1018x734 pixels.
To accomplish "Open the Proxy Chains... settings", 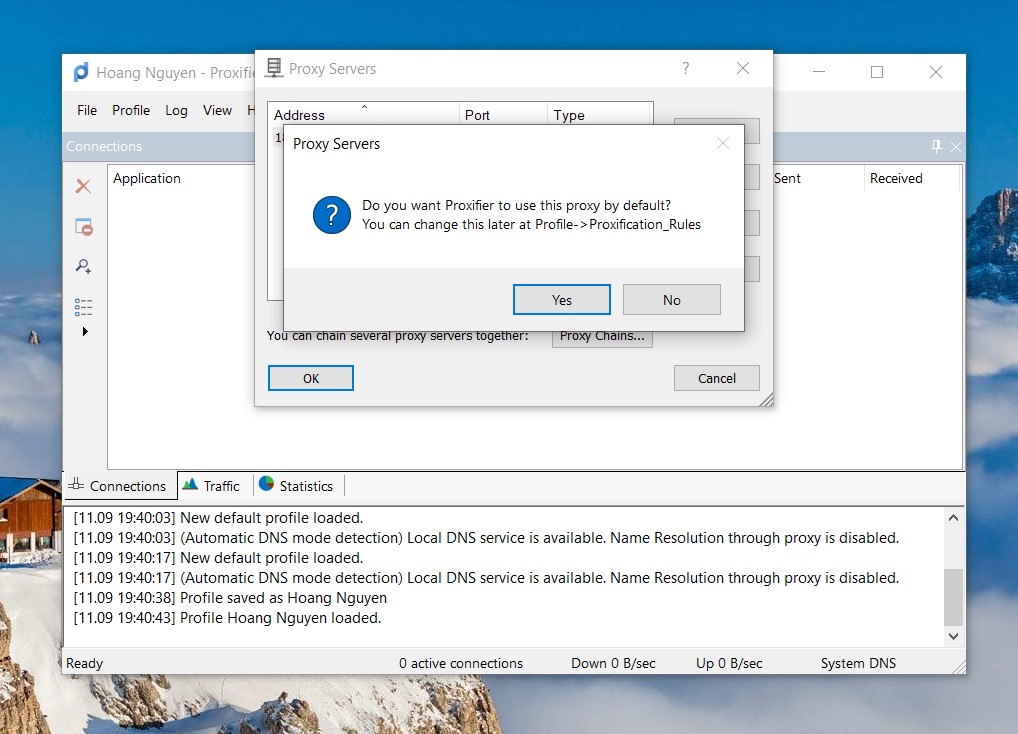I will 602,336.
